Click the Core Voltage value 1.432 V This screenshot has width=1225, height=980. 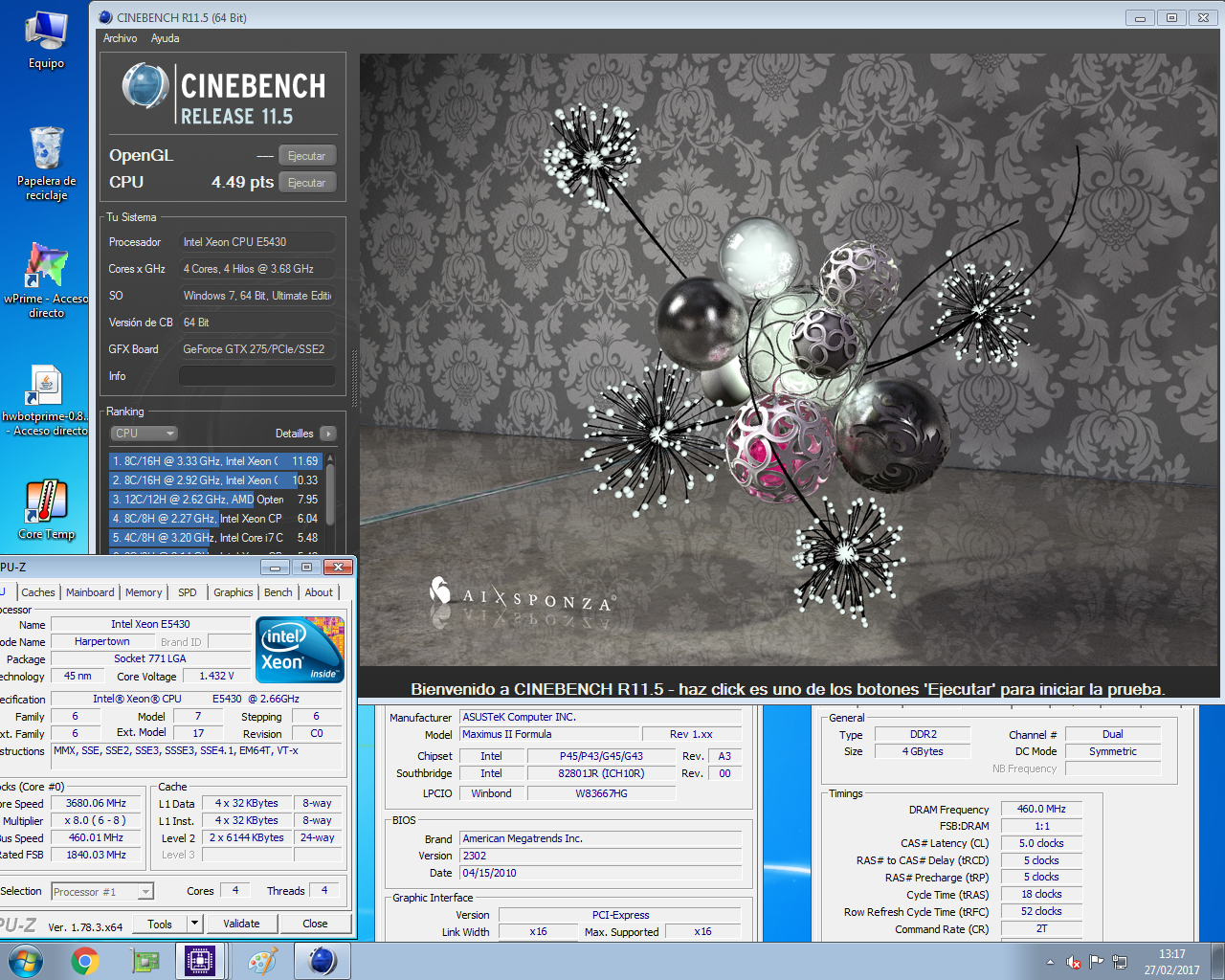216,676
